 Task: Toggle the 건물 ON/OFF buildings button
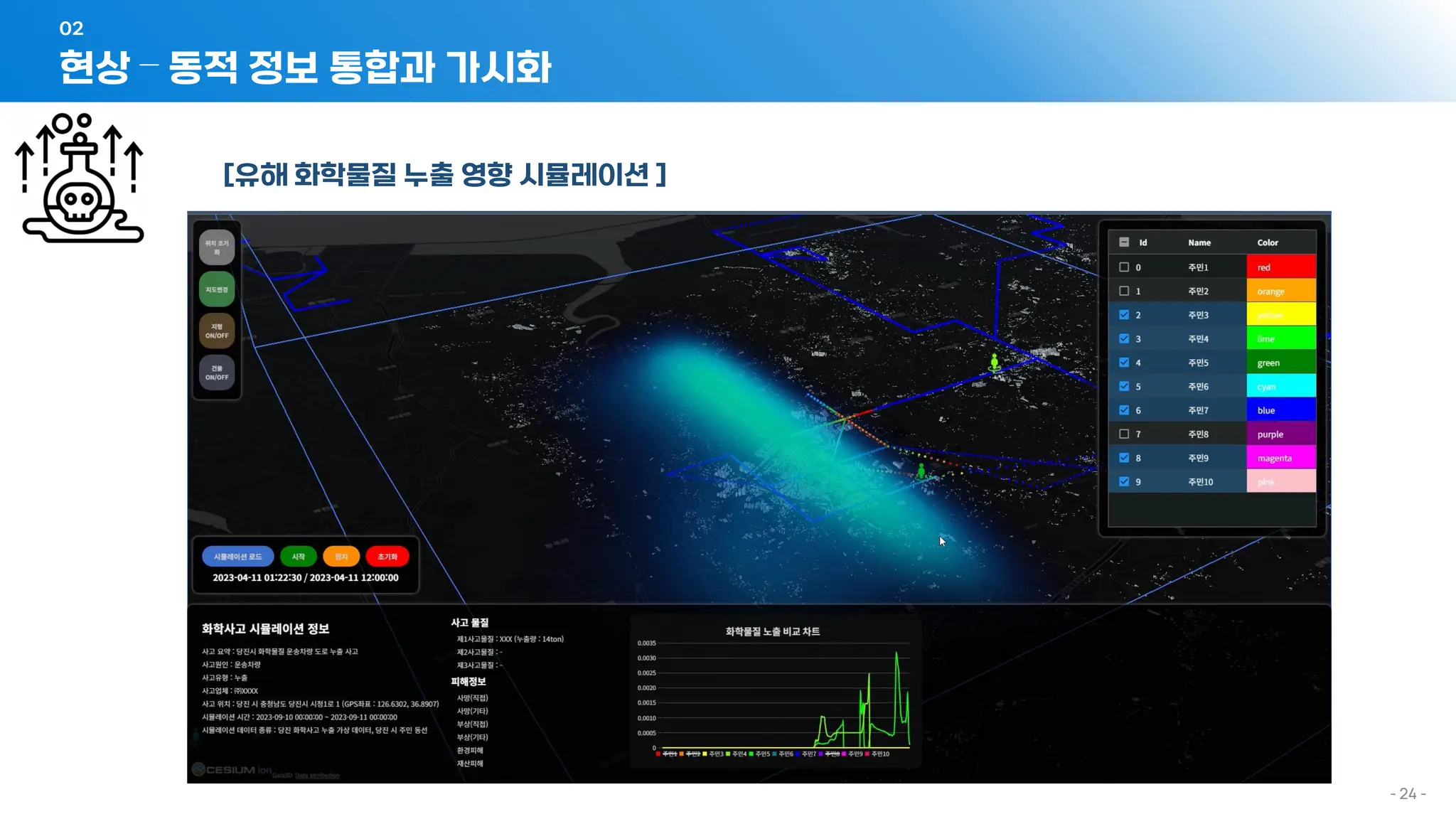tap(217, 373)
